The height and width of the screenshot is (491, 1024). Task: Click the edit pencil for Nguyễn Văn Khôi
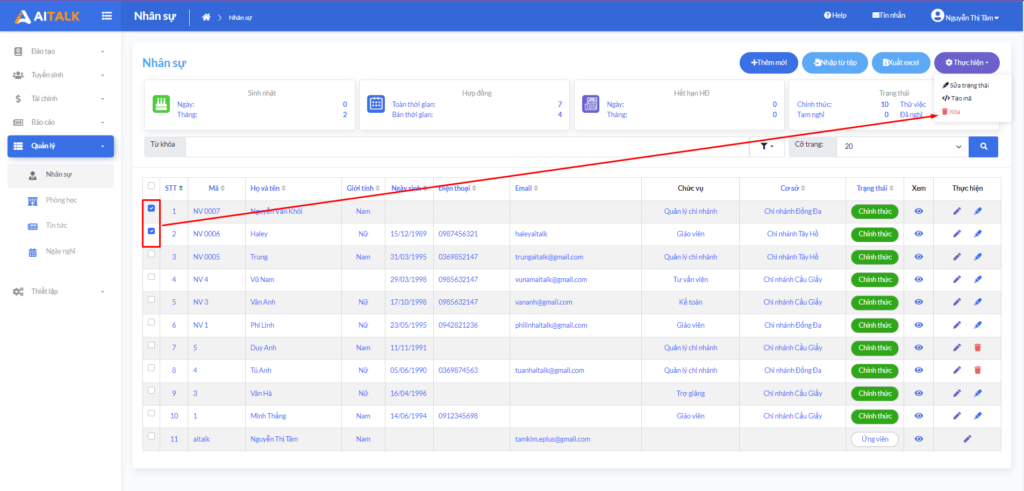click(956, 211)
